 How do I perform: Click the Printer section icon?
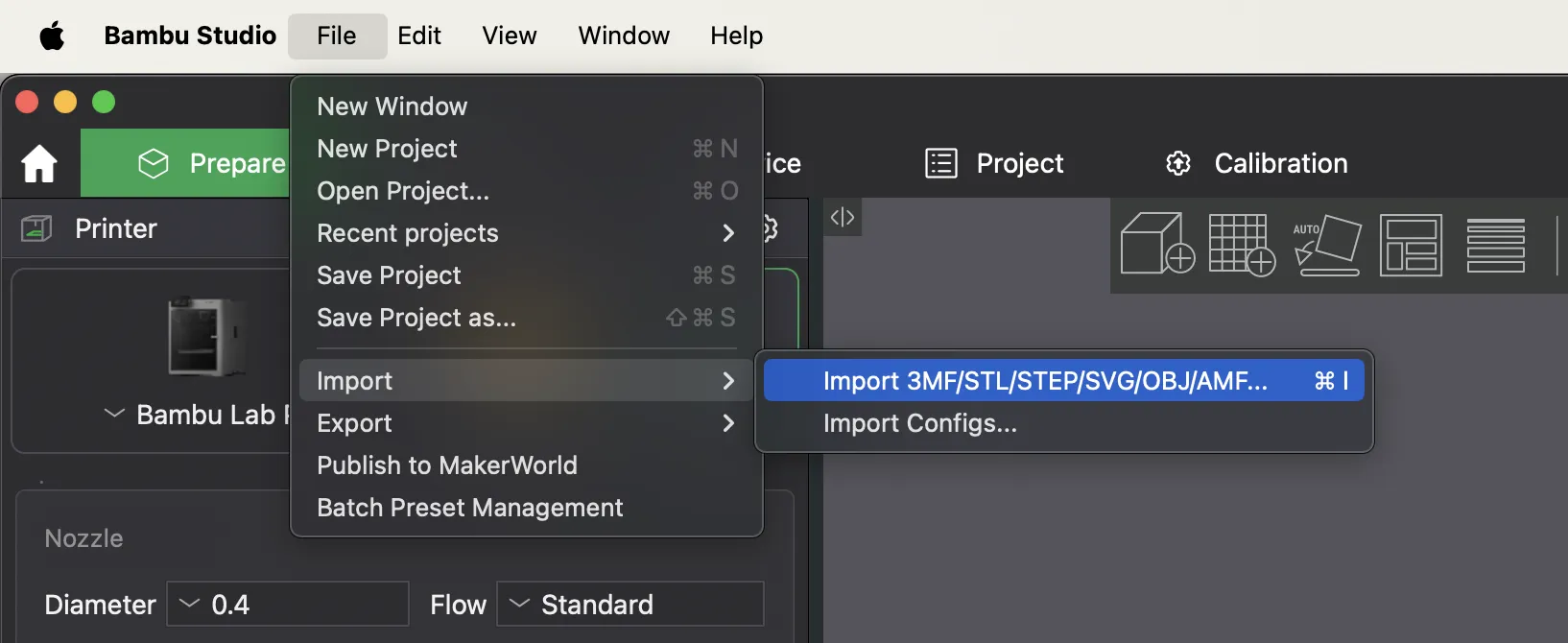[x=36, y=228]
